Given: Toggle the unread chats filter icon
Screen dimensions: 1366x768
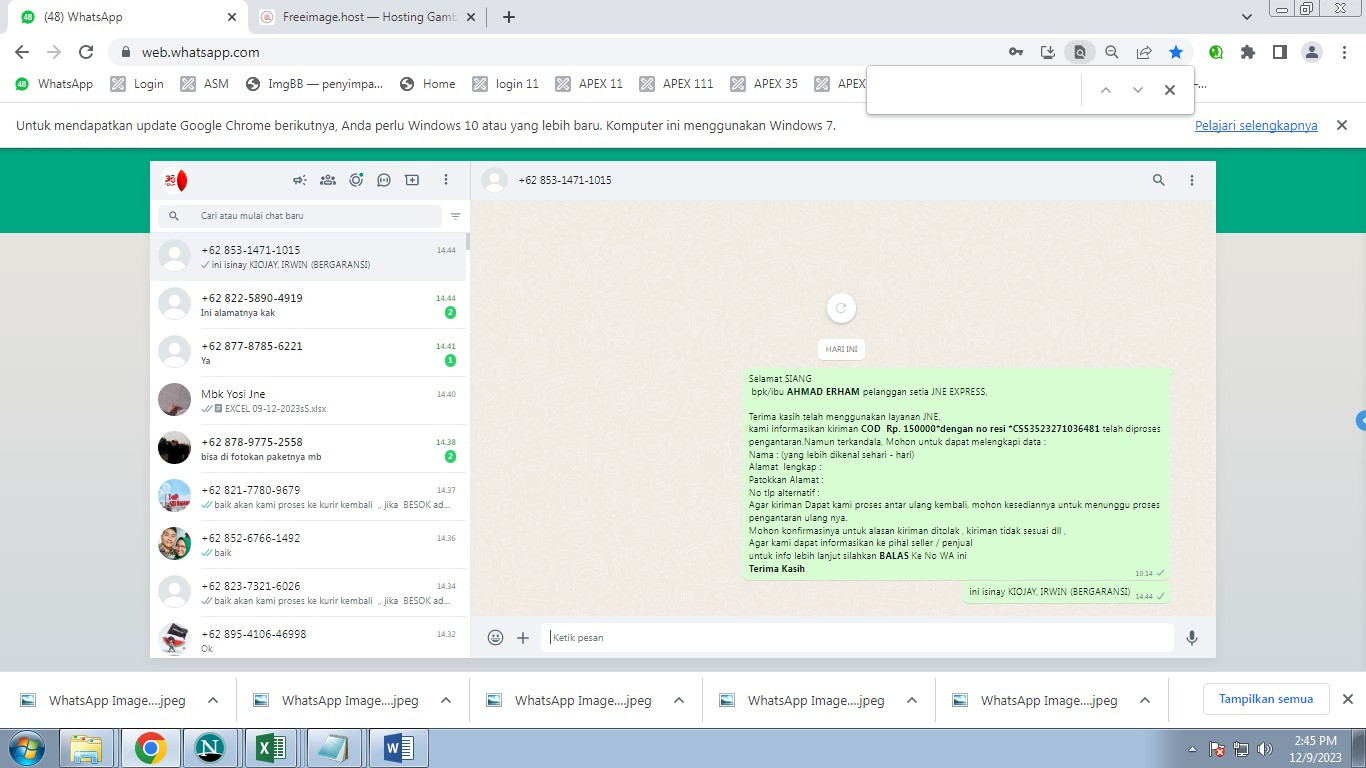Looking at the screenshot, I should tap(455, 216).
